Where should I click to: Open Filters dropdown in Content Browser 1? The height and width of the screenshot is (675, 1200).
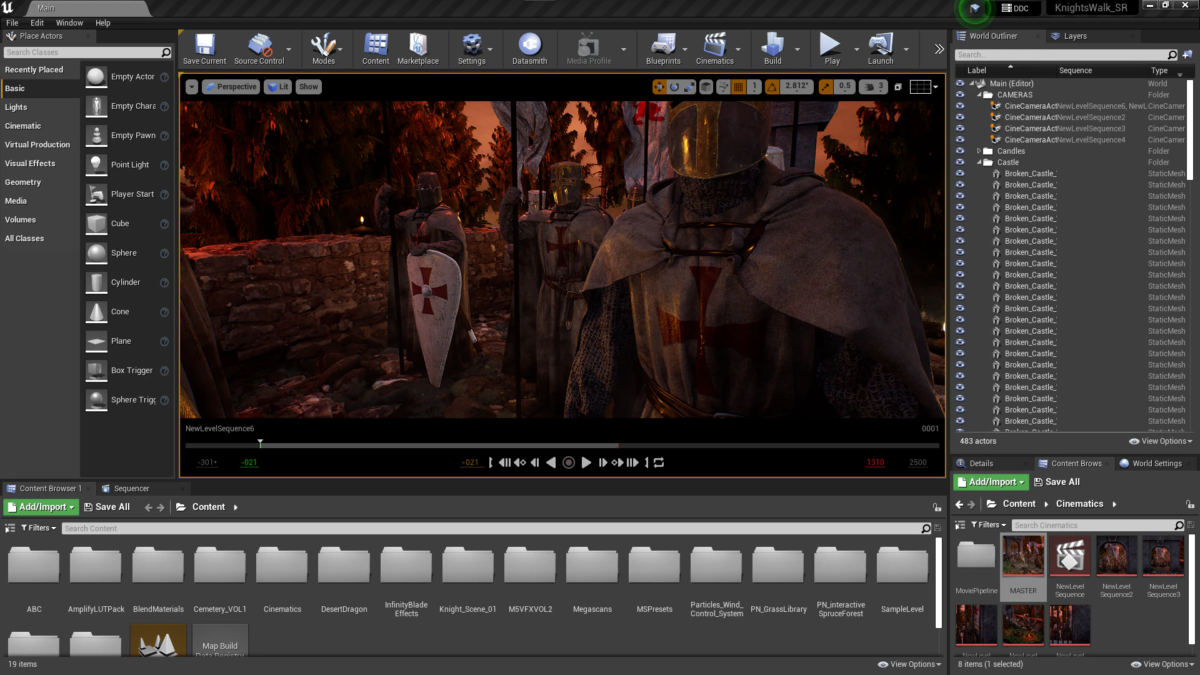(38, 528)
